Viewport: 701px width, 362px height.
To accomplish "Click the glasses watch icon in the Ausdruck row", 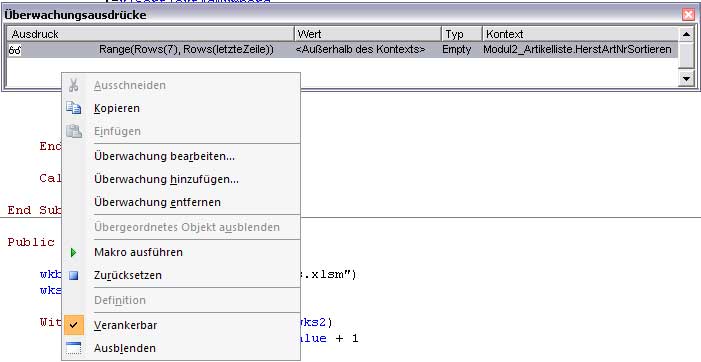I will pos(14,51).
